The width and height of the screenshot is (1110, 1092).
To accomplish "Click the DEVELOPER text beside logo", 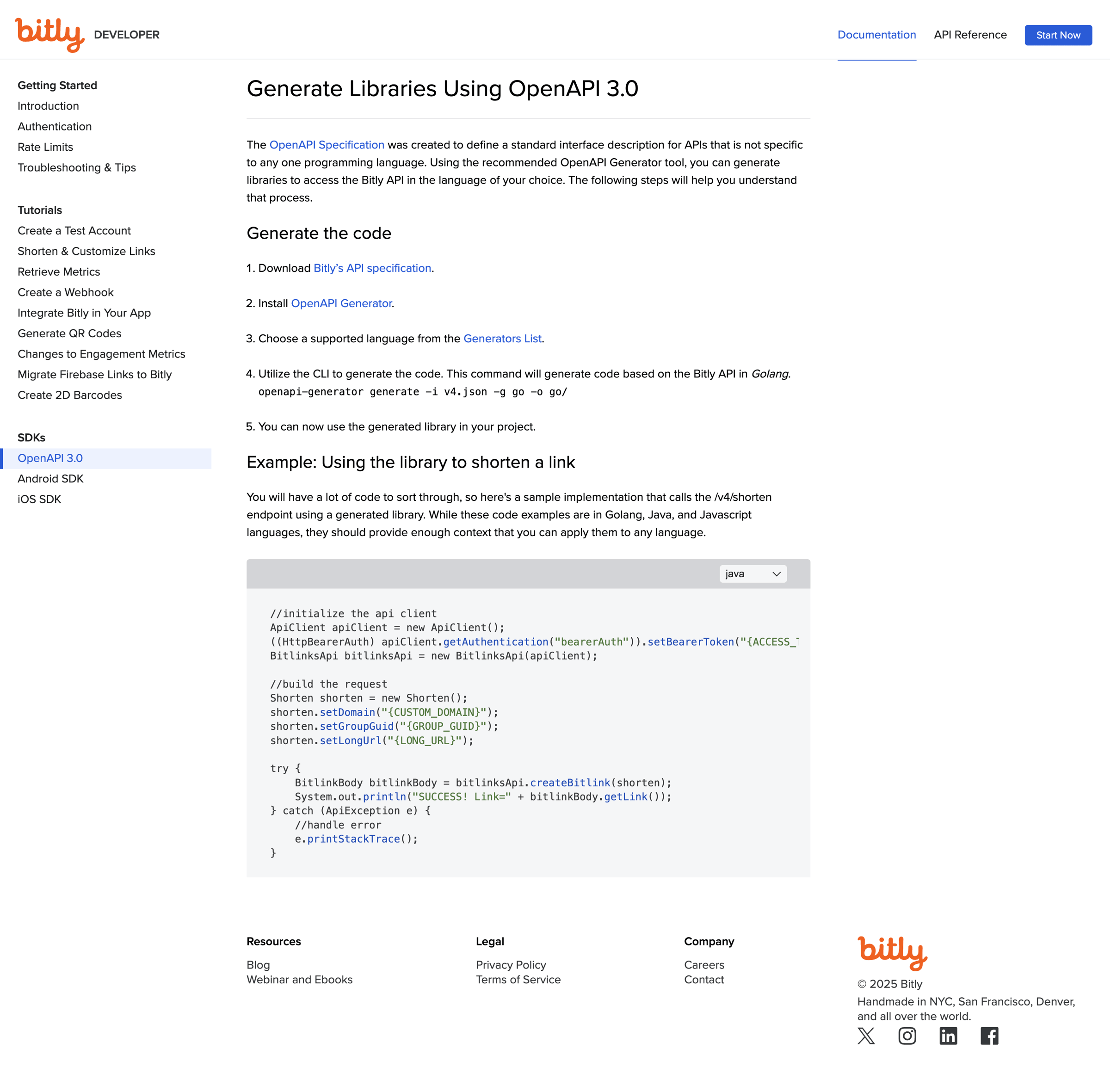I will pos(127,35).
